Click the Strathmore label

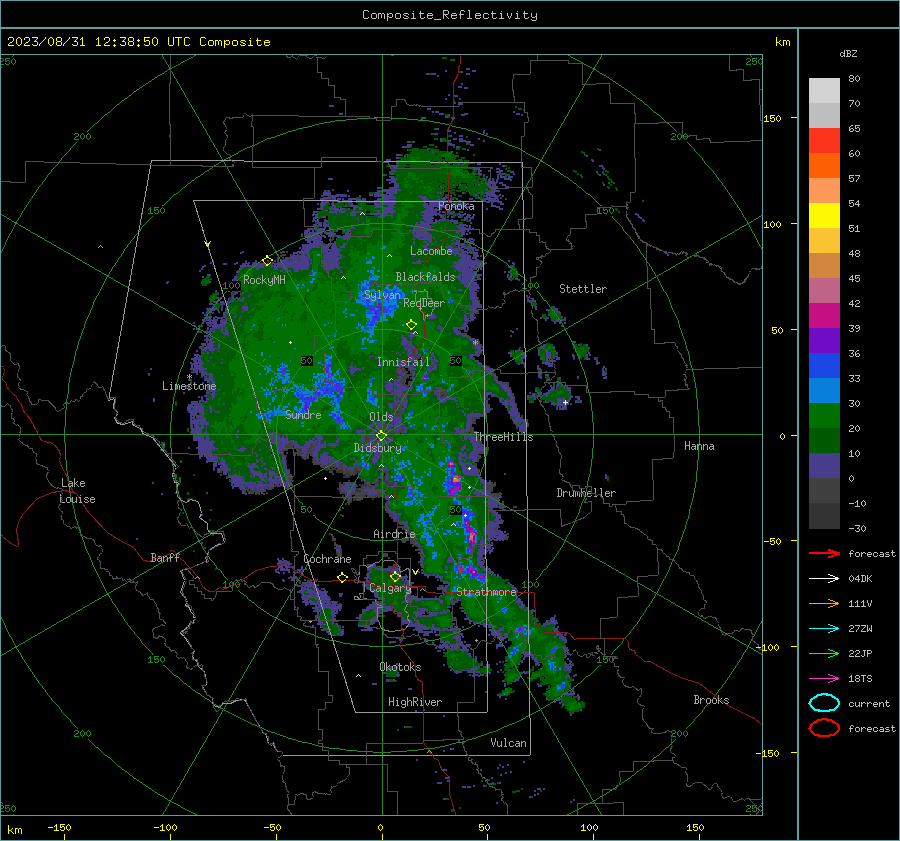click(x=486, y=592)
